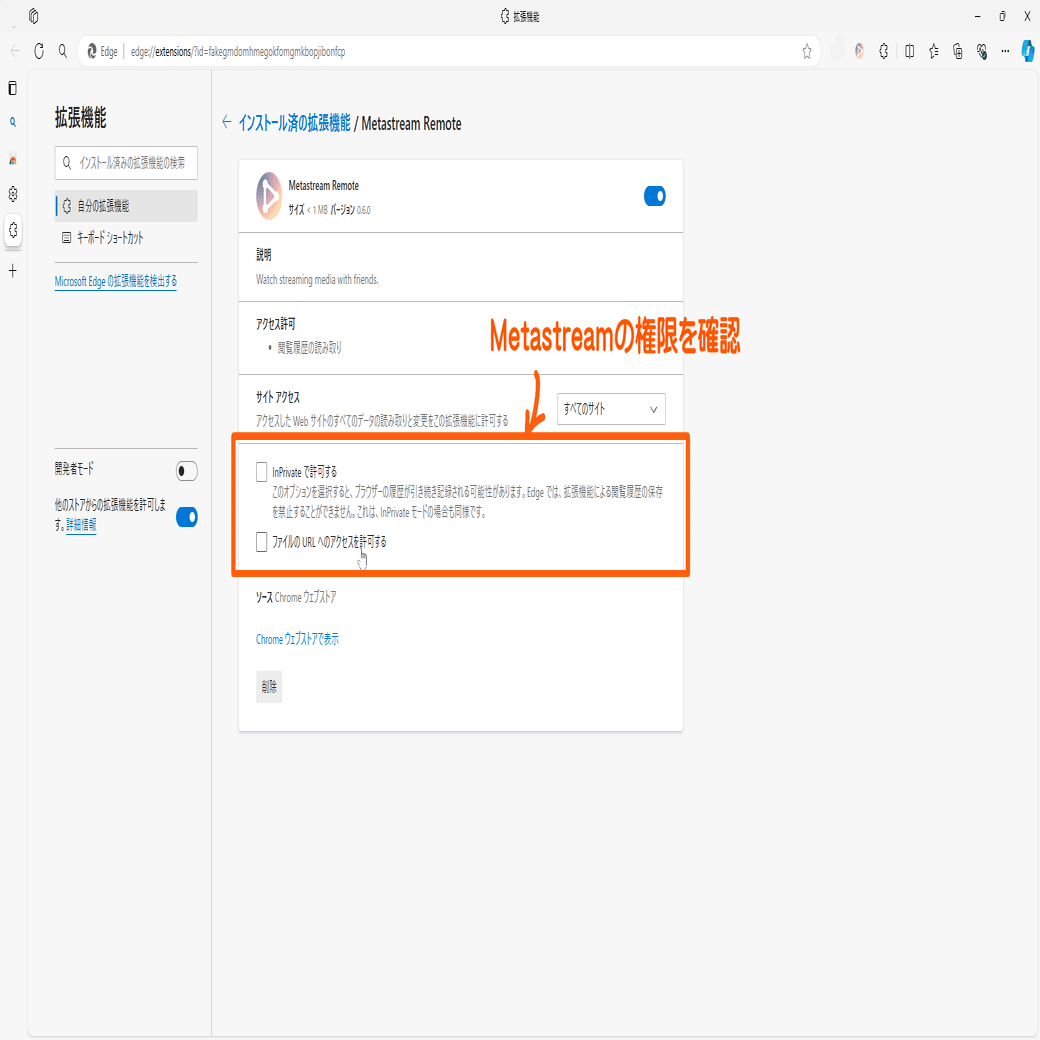1040x1040 pixels.
Task: Focus the installed extensions search field
Action: point(126,162)
